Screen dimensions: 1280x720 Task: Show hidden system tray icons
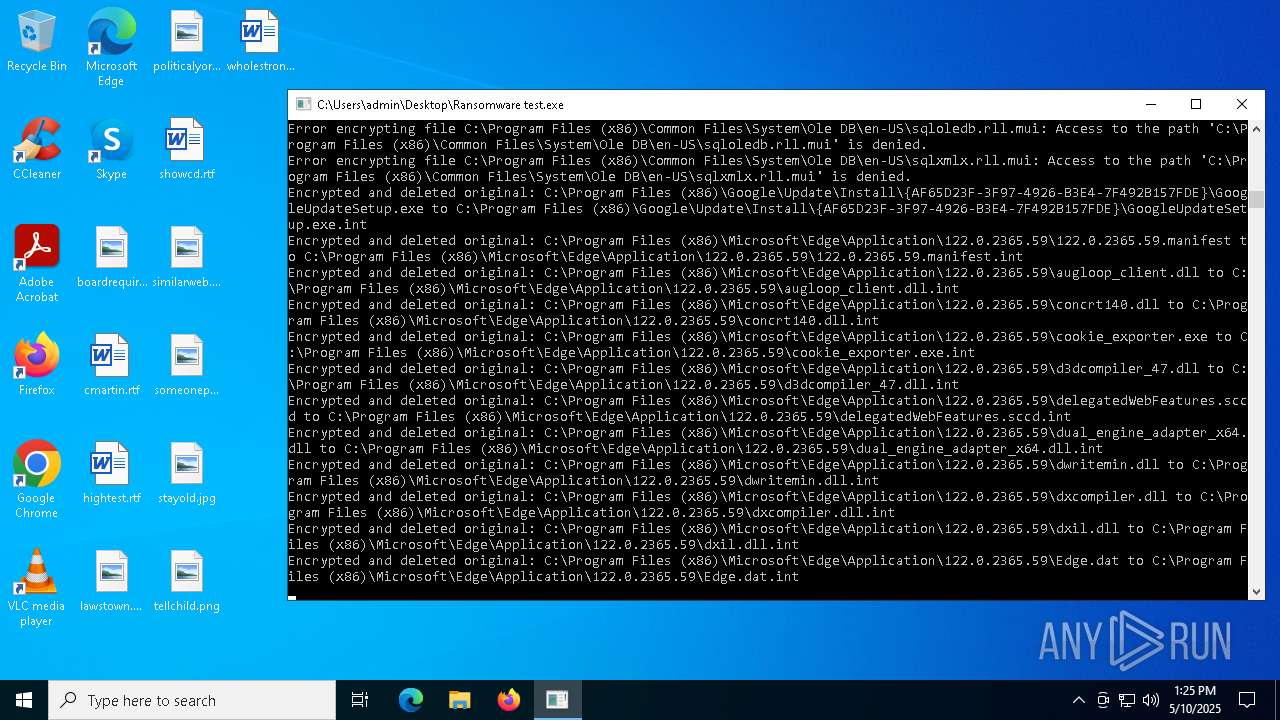[1078, 700]
